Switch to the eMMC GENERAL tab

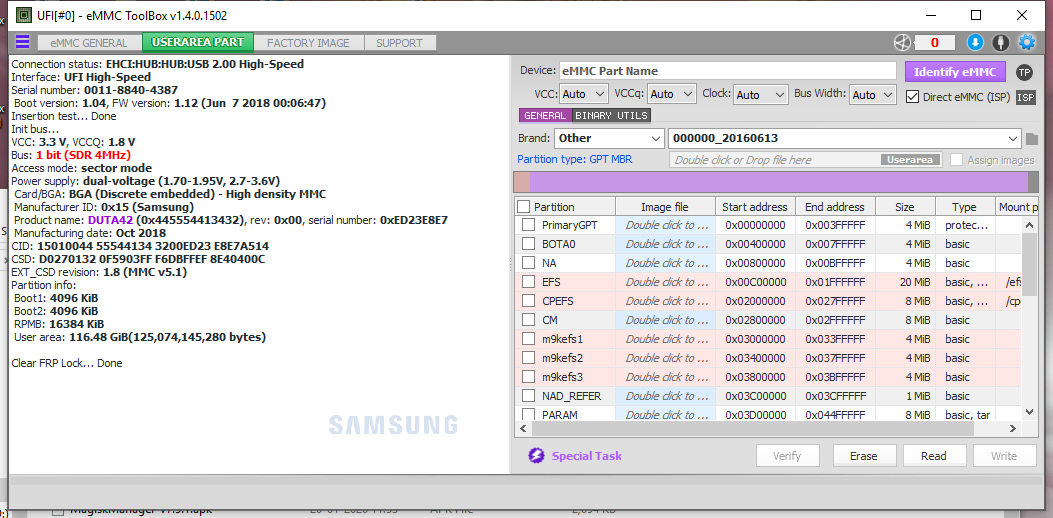89,43
